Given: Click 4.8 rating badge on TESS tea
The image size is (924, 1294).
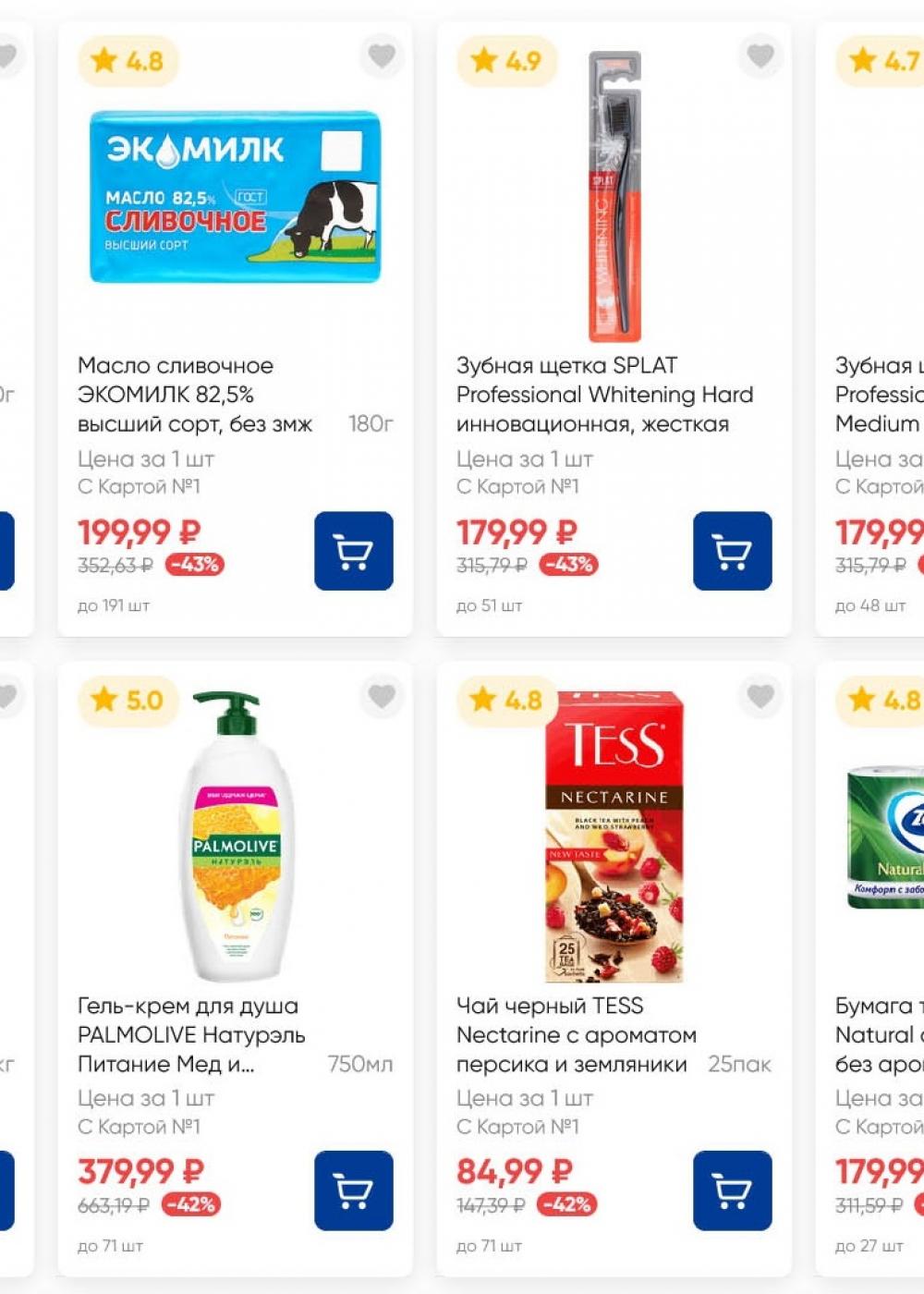Looking at the screenshot, I should 506,700.
